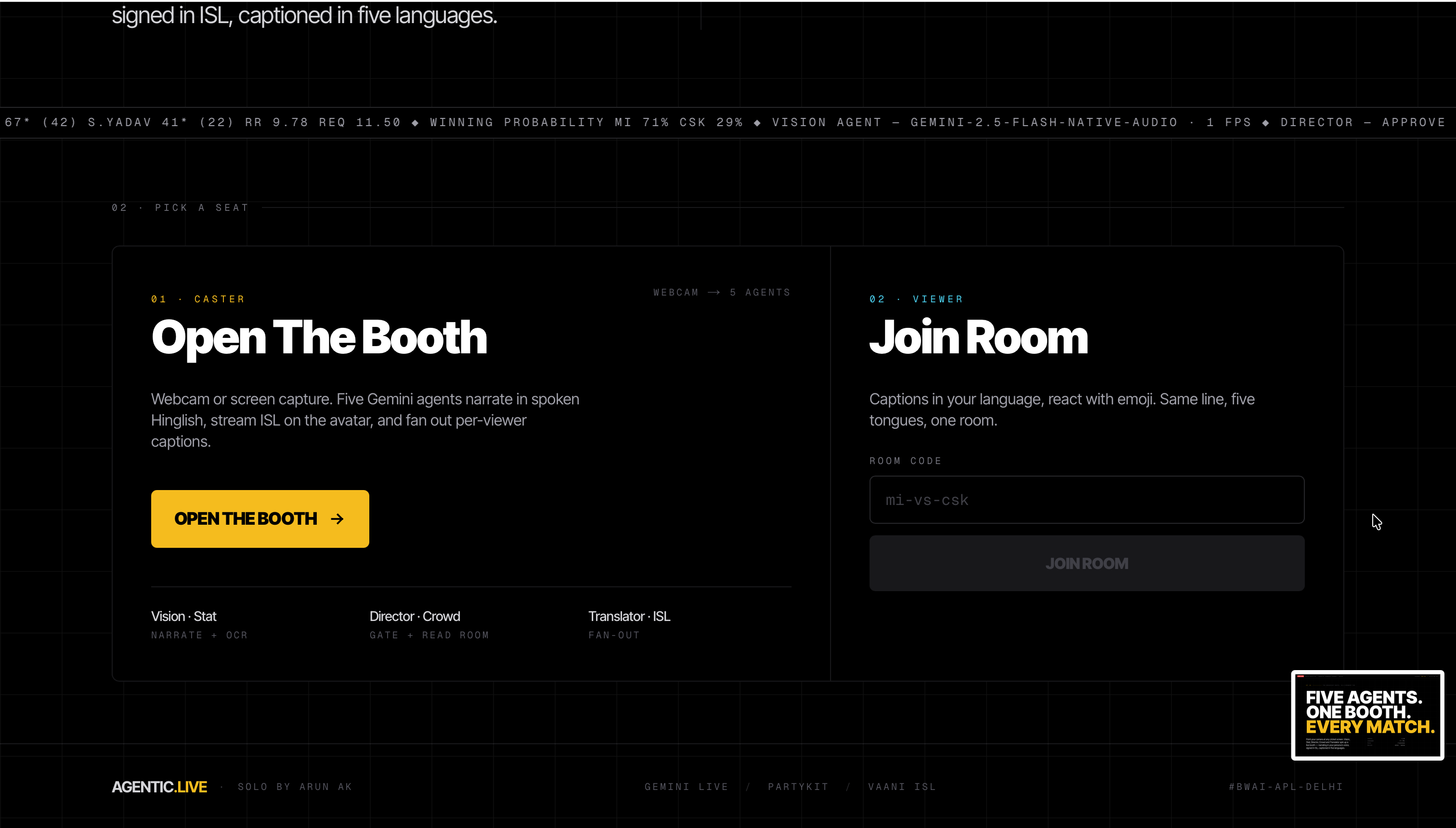Click 'DIRECTOR — APPROVE' ticker text
The height and width of the screenshot is (828, 1456).
point(1363,122)
